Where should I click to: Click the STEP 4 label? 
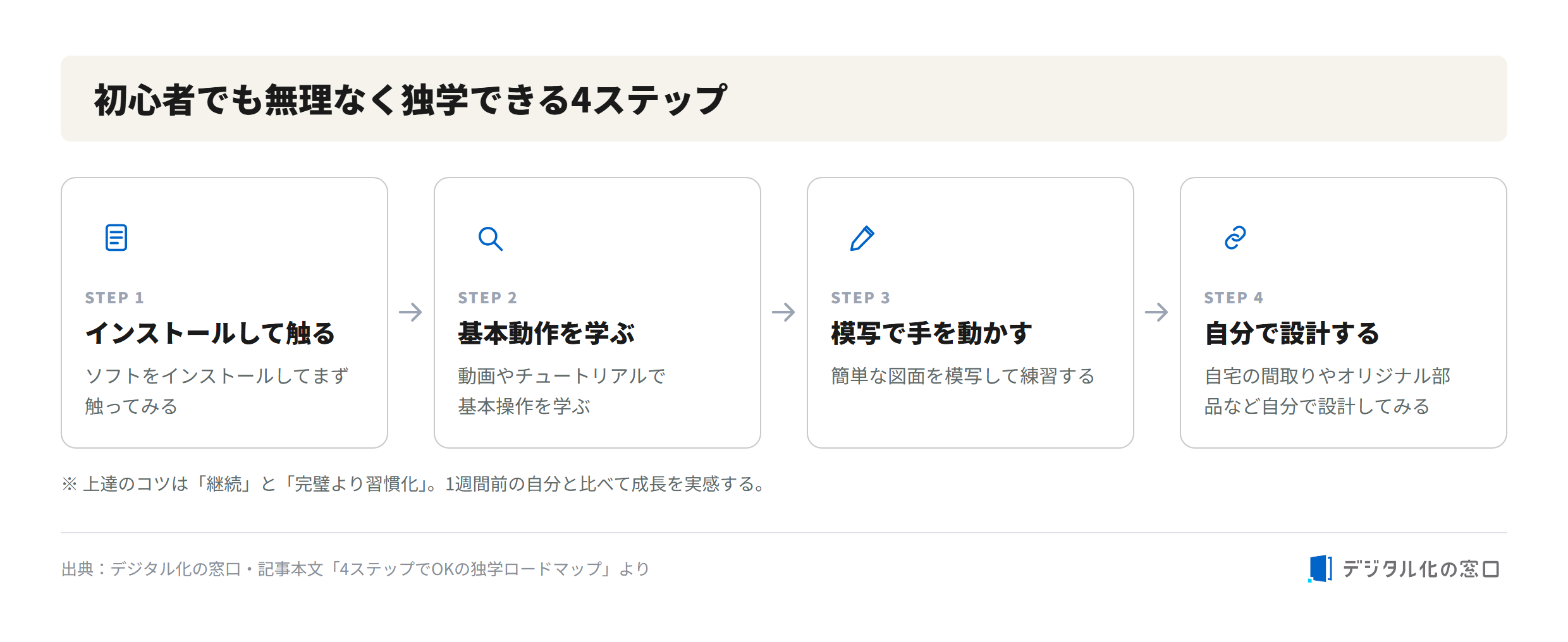(1234, 298)
